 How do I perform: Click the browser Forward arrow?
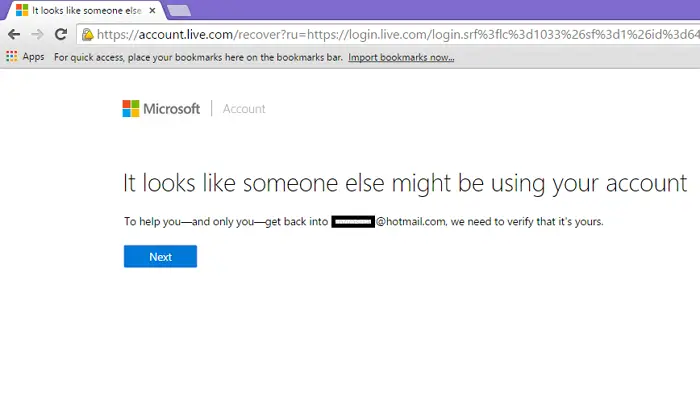(x=38, y=34)
